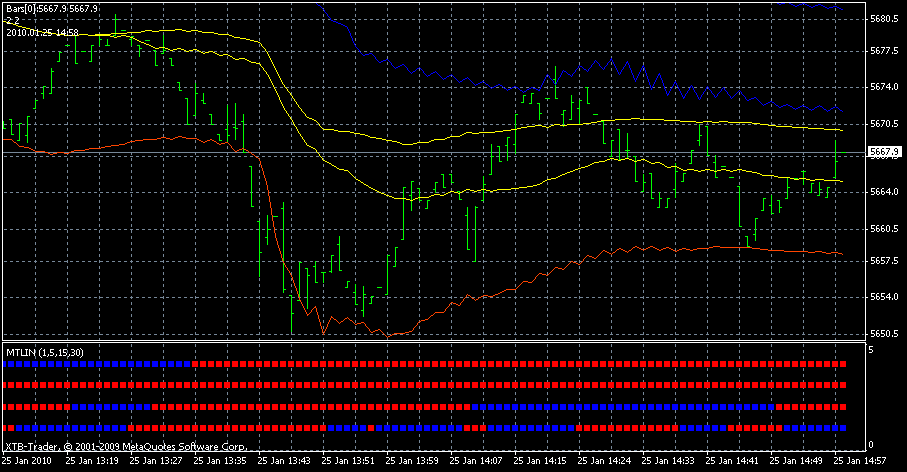Image resolution: width=907 pixels, height=472 pixels.
Task: Click the Bars[0]:5667.9 5667.9 label
Action: 52,9
